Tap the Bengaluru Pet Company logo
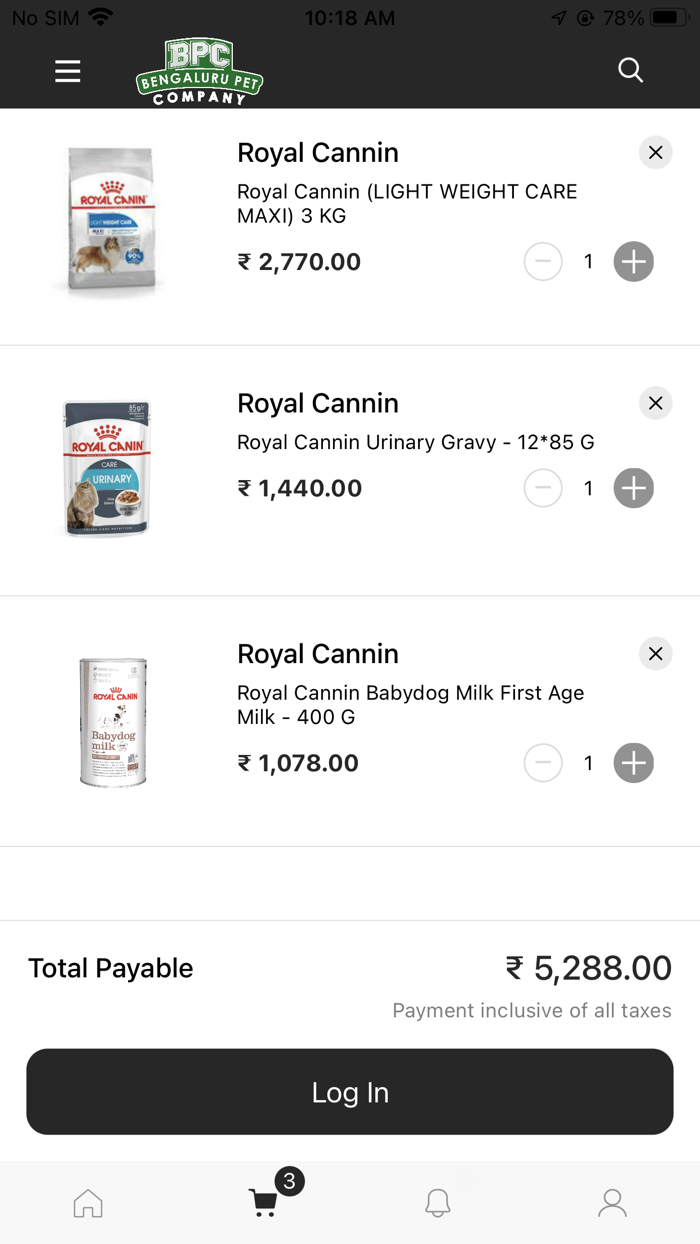Viewport: 700px width, 1244px height. pyautogui.click(x=199, y=70)
